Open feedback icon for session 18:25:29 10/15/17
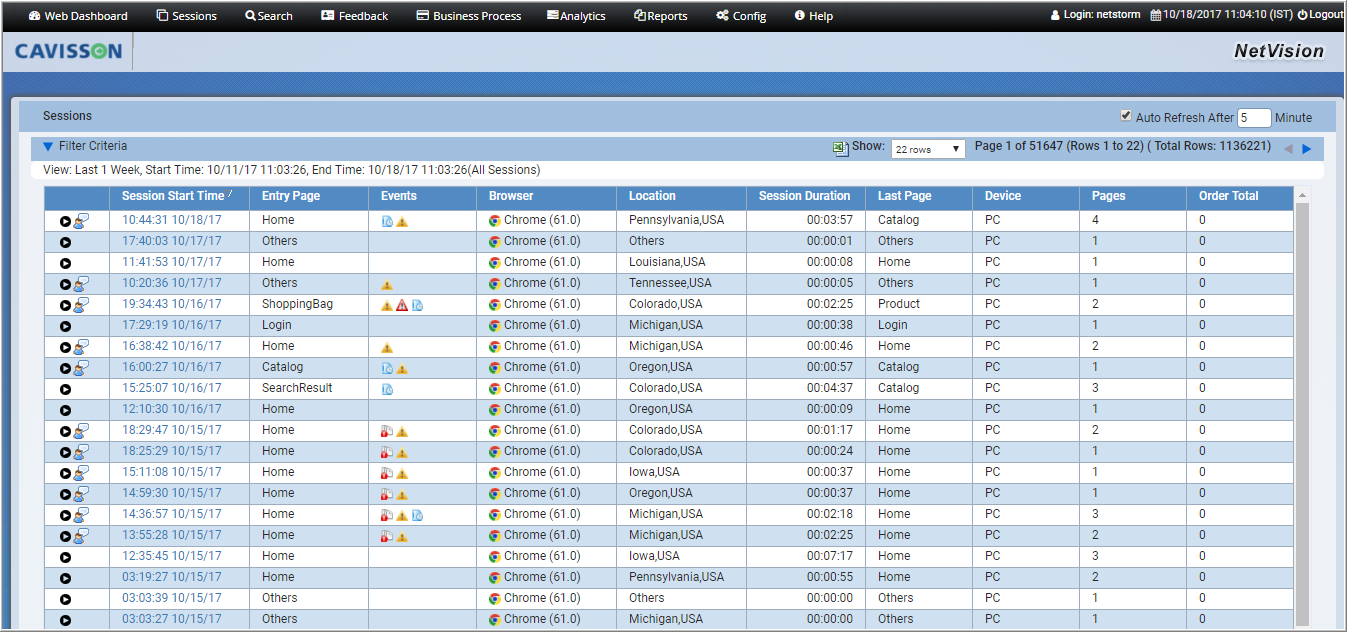1347x632 pixels. pos(81,451)
